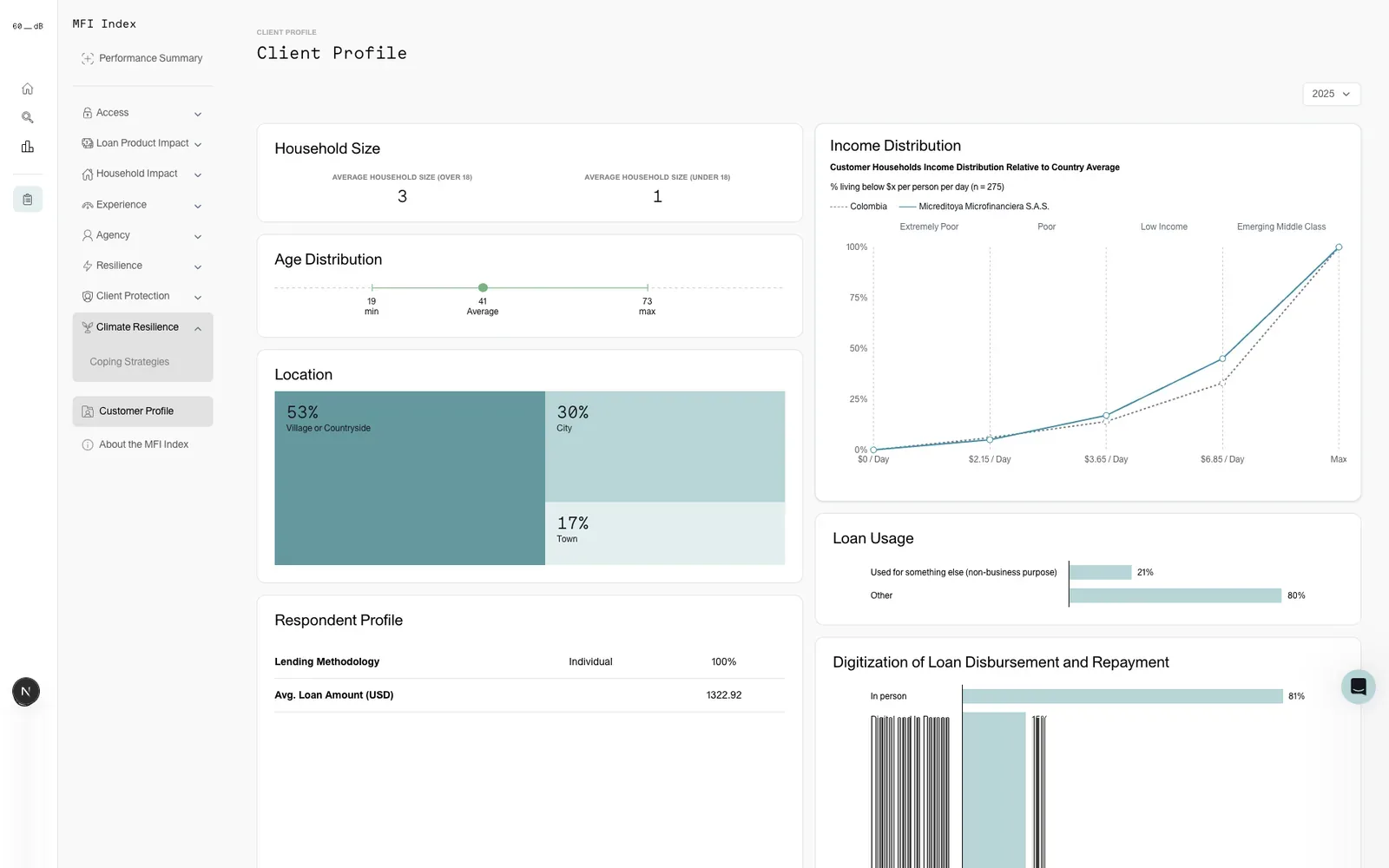Click the Household Size heading
The height and width of the screenshot is (868, 1389).
[x=327, y=148]
